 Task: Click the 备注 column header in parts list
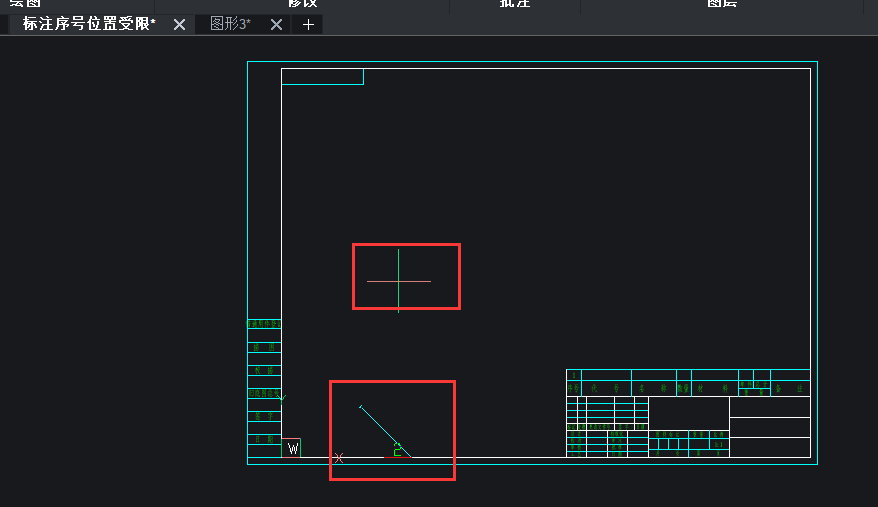[791, 387]
